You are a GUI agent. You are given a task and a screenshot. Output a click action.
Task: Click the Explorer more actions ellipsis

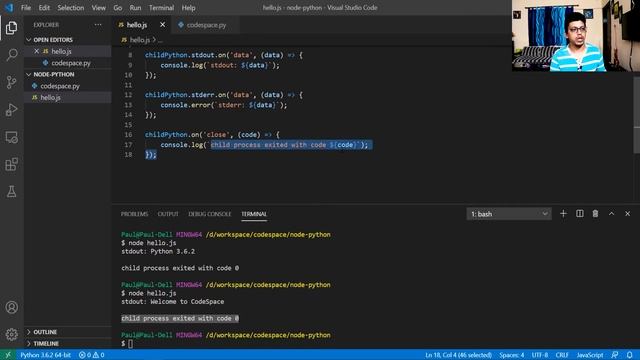[98, 25]
